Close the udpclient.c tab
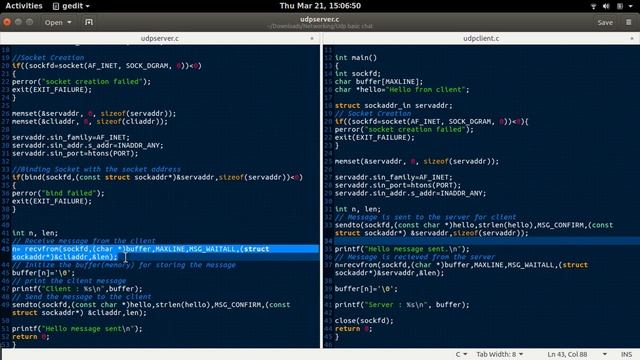The image size is (640, 360). 632,38
